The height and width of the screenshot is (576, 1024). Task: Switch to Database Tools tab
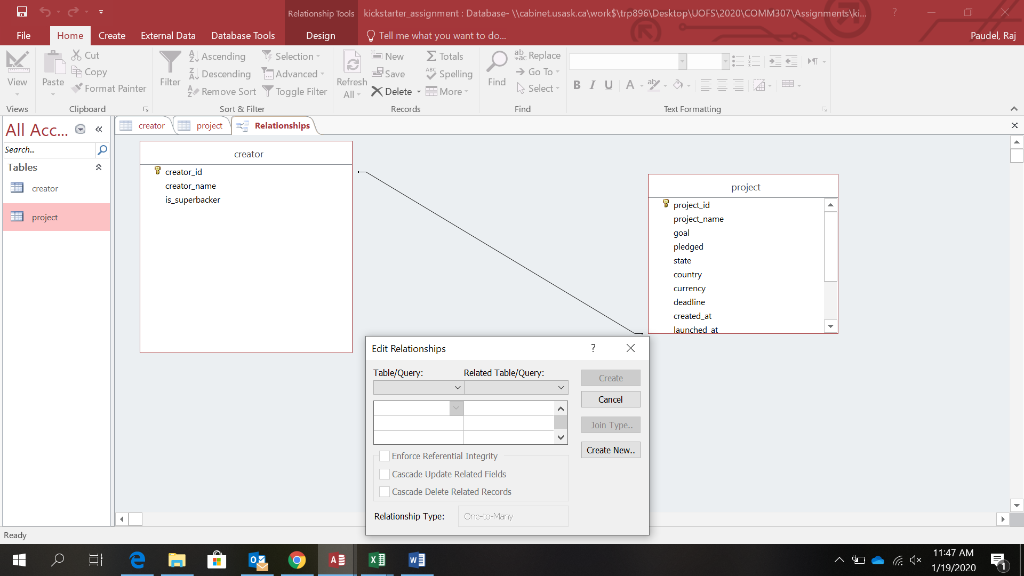(243, 35)
